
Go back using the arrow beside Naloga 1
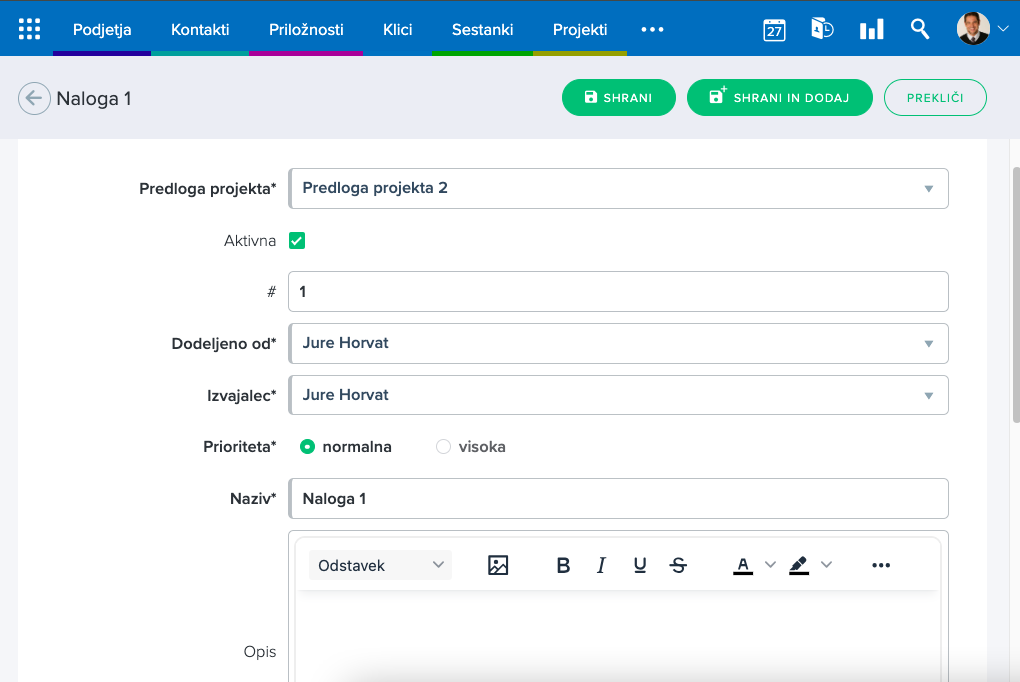34,98
